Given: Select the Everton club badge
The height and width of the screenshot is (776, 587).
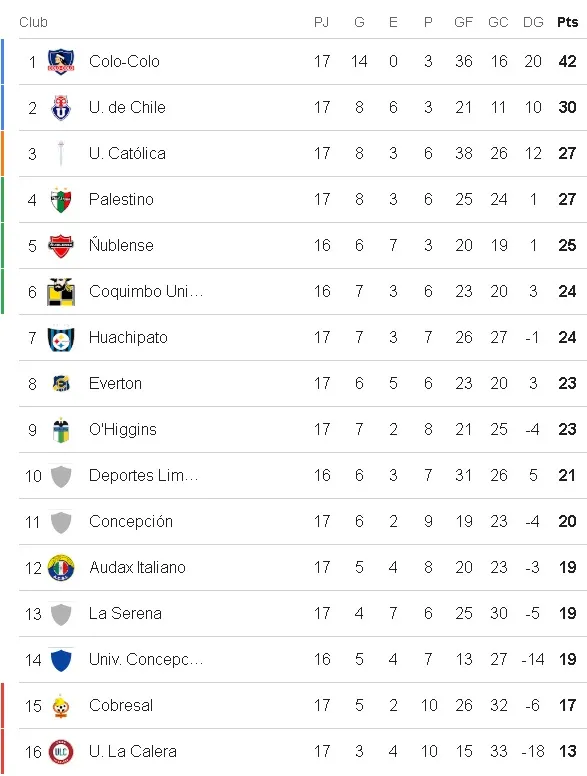Looking at the screenshot, I should (61, 384).
